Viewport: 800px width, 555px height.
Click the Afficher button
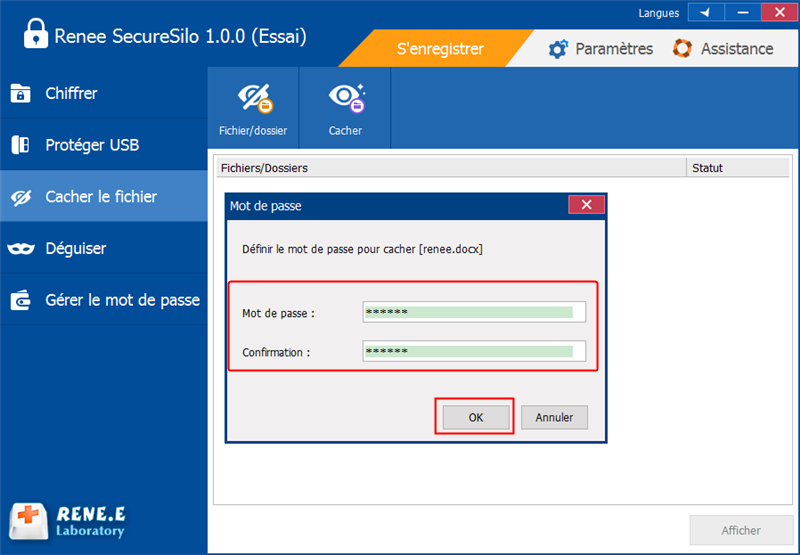pyautogui.click(x=741, y=530)
